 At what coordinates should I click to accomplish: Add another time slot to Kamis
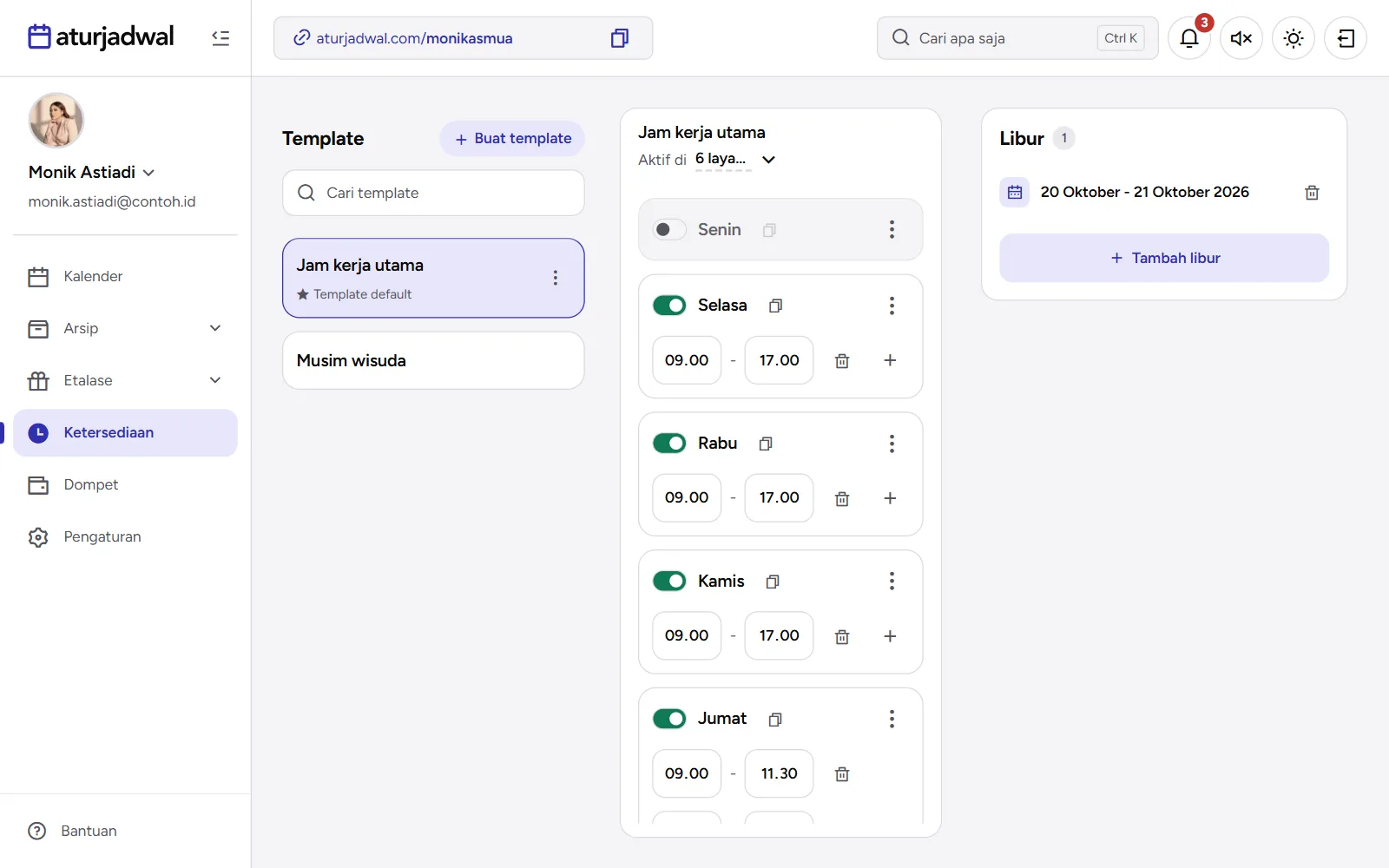click(x=890, y=636)
